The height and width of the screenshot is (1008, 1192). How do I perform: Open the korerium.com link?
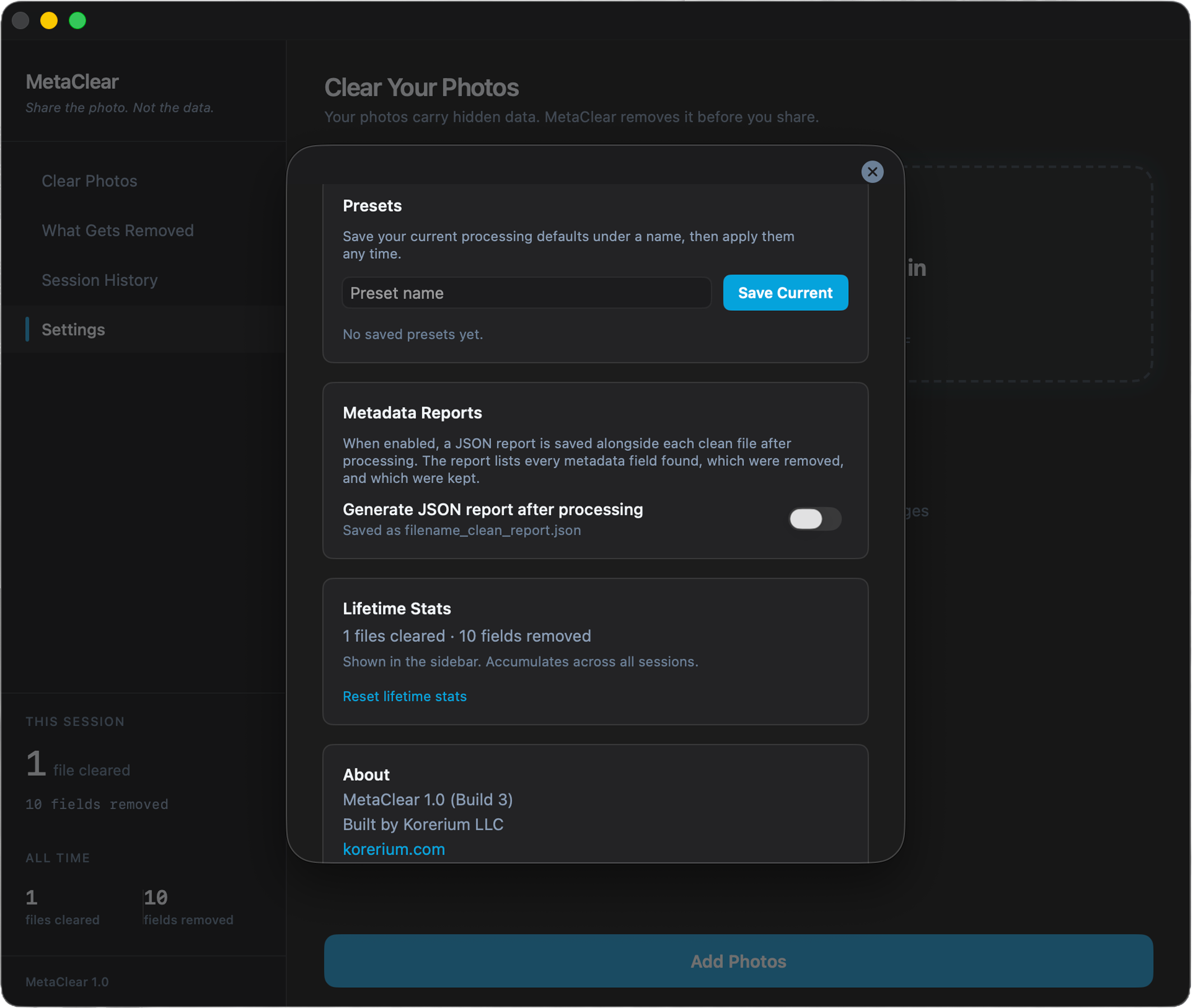(394, 849)
